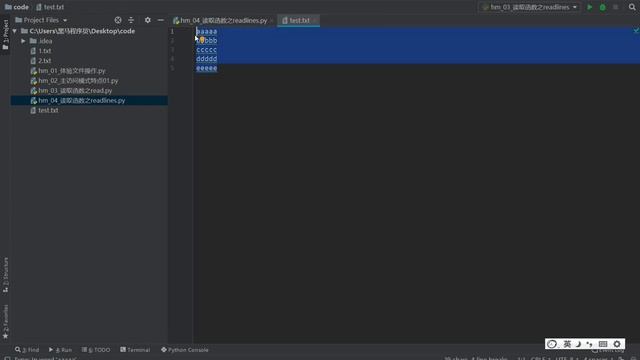640x360 pixels.
Task: Select 1.txt in the project tree
Action: coord(41,51)
